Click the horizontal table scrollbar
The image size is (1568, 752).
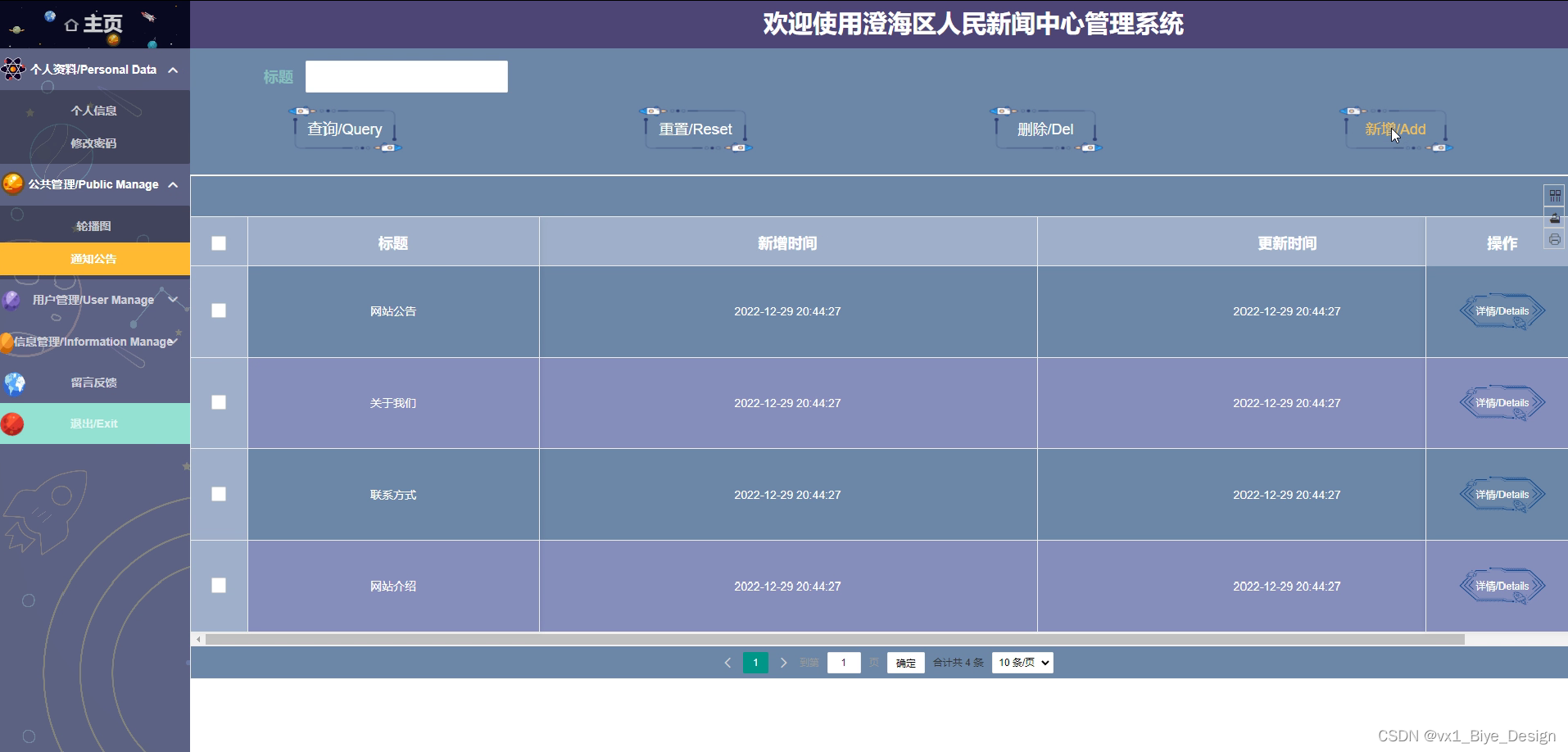pyautogui.click(x=835, y=639)
